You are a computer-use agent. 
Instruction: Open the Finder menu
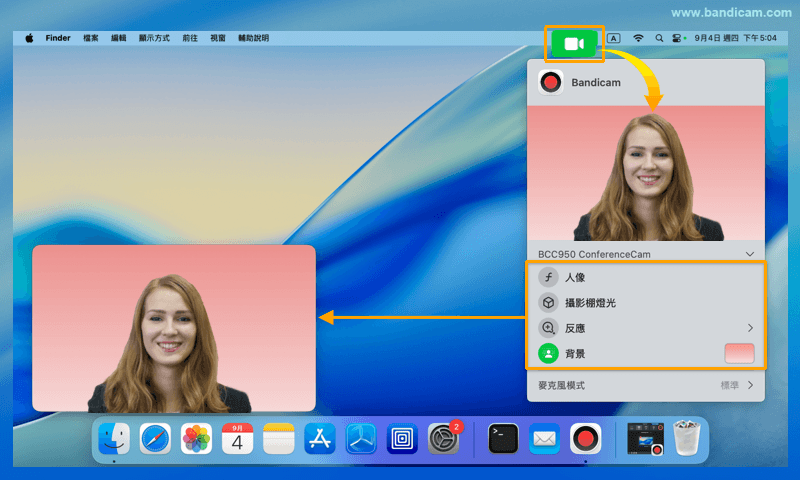(x=58, y=38)
